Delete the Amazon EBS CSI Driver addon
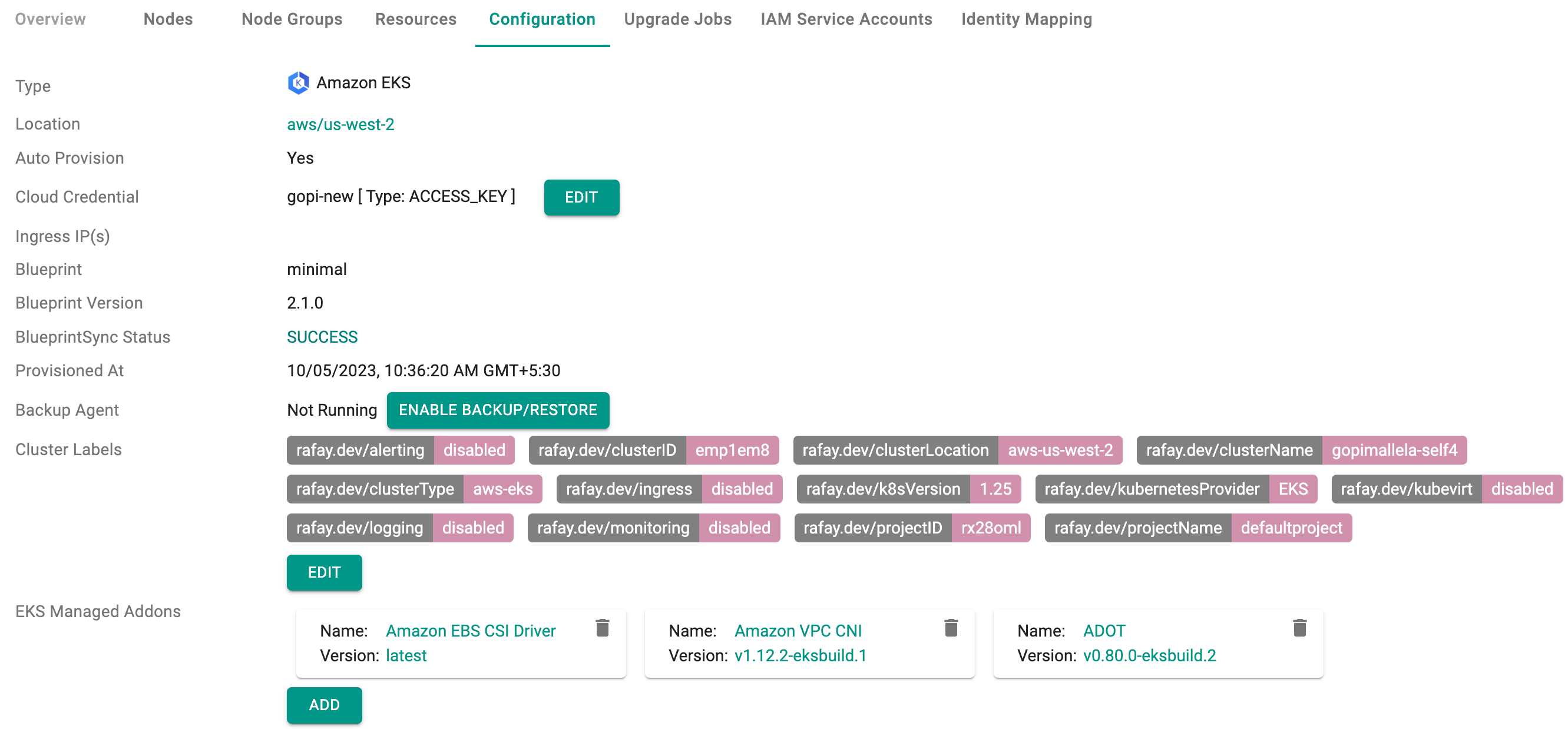 coord(602,627)
